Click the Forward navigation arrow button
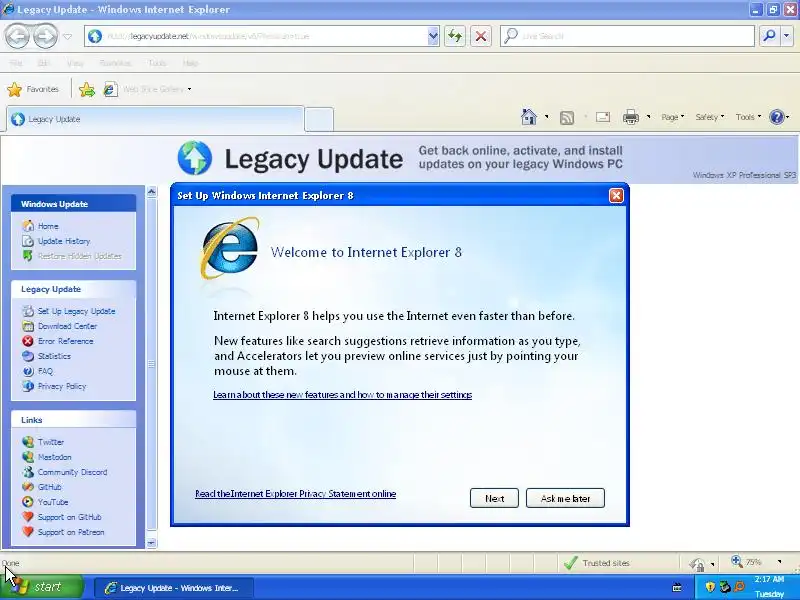The width and height of the screenshot is (800, 600). tap(45, 36)
